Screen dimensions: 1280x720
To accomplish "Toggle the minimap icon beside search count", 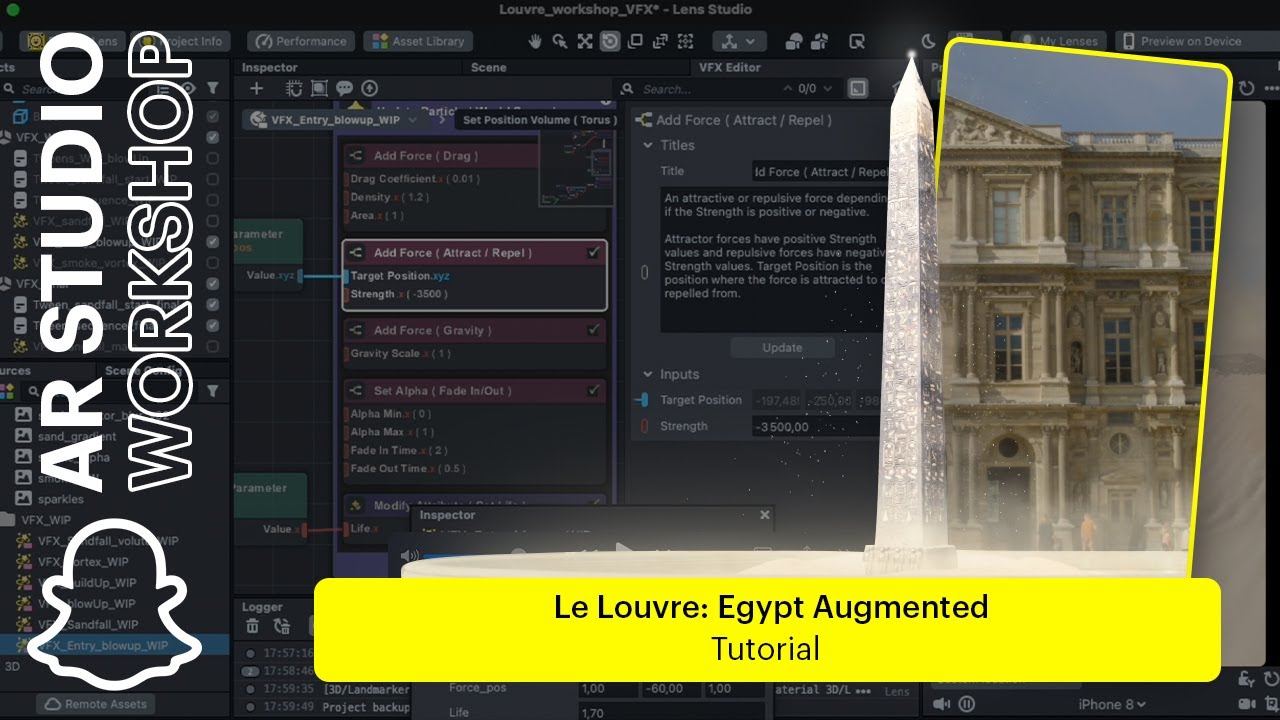I will click(858, 88).
